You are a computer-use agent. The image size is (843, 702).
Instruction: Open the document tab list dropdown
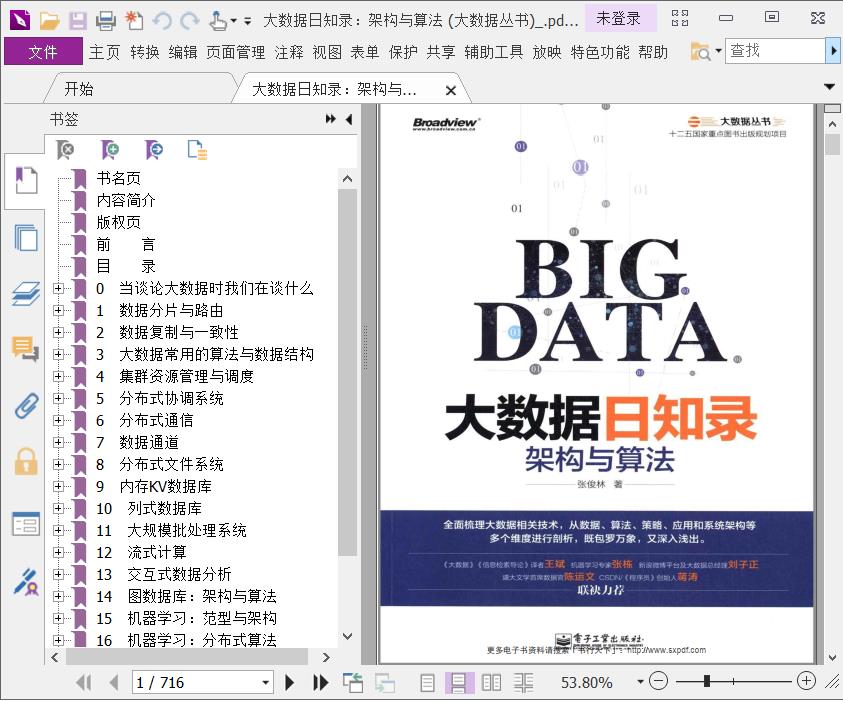click(x=830, y=87)
